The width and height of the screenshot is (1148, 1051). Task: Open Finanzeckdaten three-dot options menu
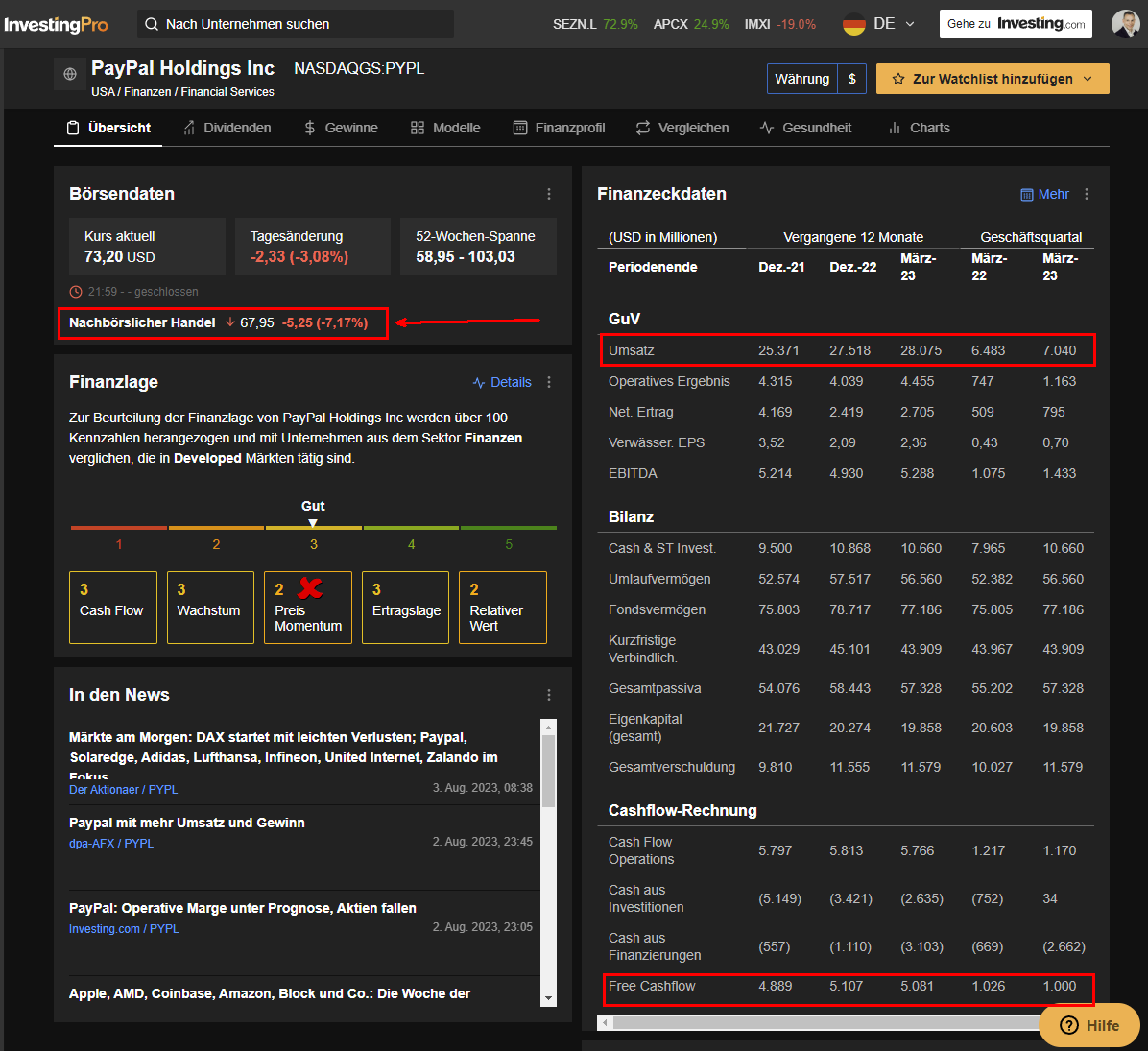point(1087,194)
